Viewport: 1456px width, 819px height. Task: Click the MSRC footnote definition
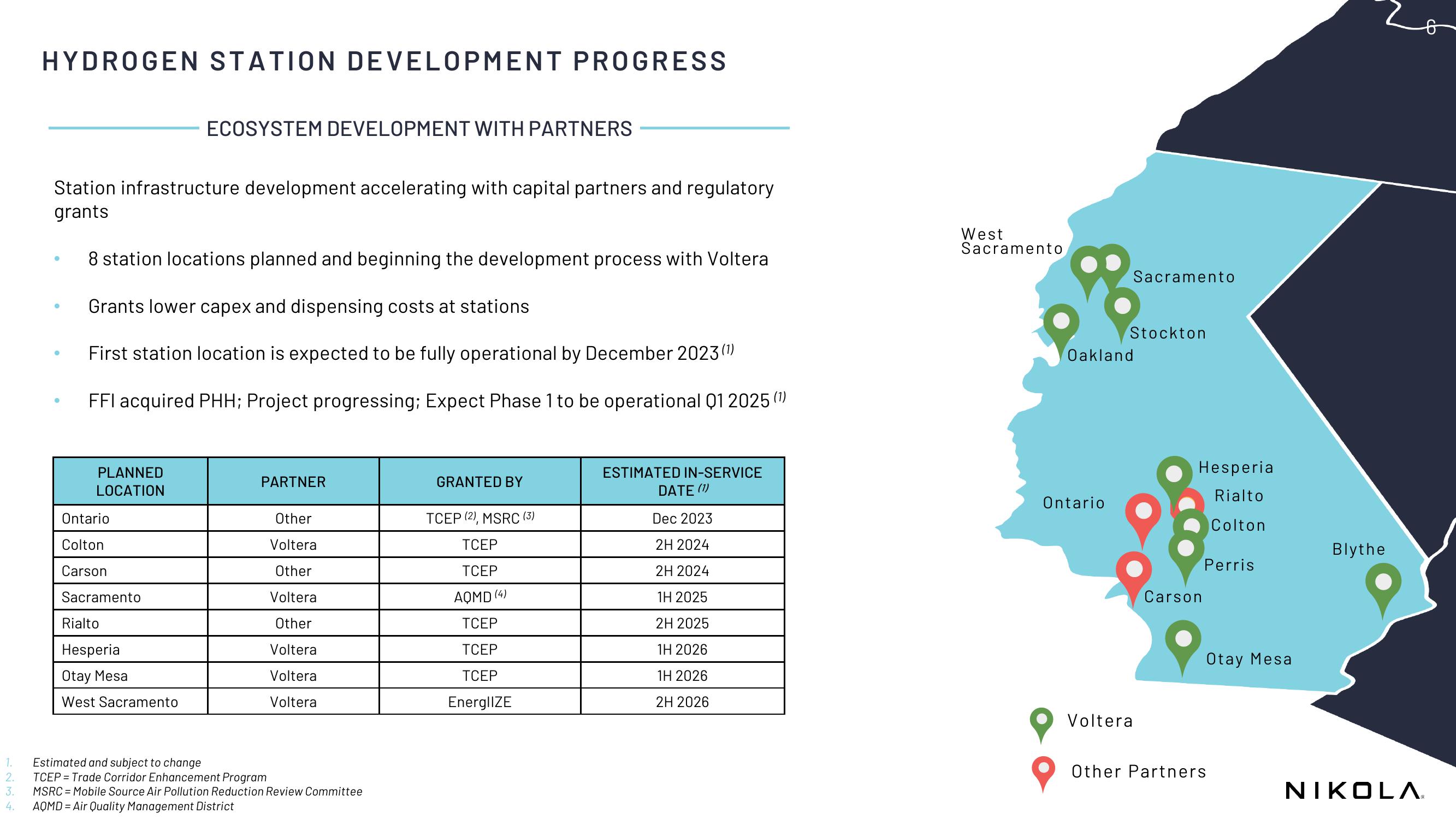click(x=197, y=792)
